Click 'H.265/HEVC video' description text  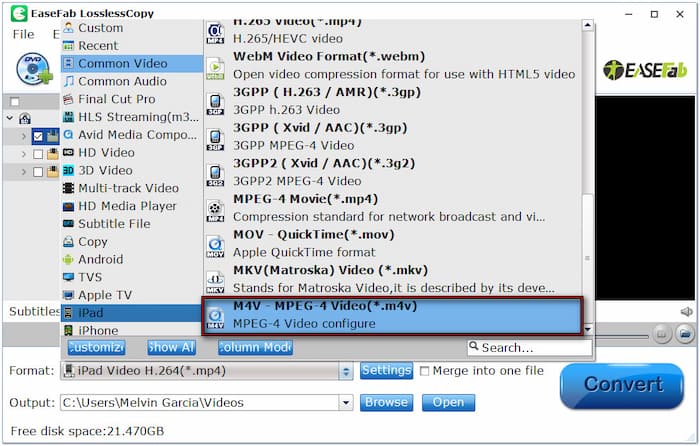tap(288, 38)
